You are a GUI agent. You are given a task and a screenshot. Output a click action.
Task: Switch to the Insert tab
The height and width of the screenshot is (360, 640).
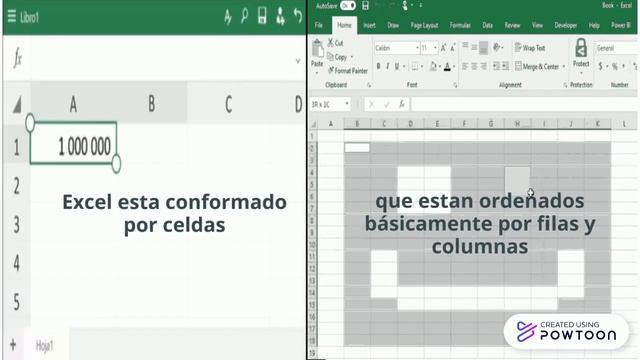[x=369, y=25]
